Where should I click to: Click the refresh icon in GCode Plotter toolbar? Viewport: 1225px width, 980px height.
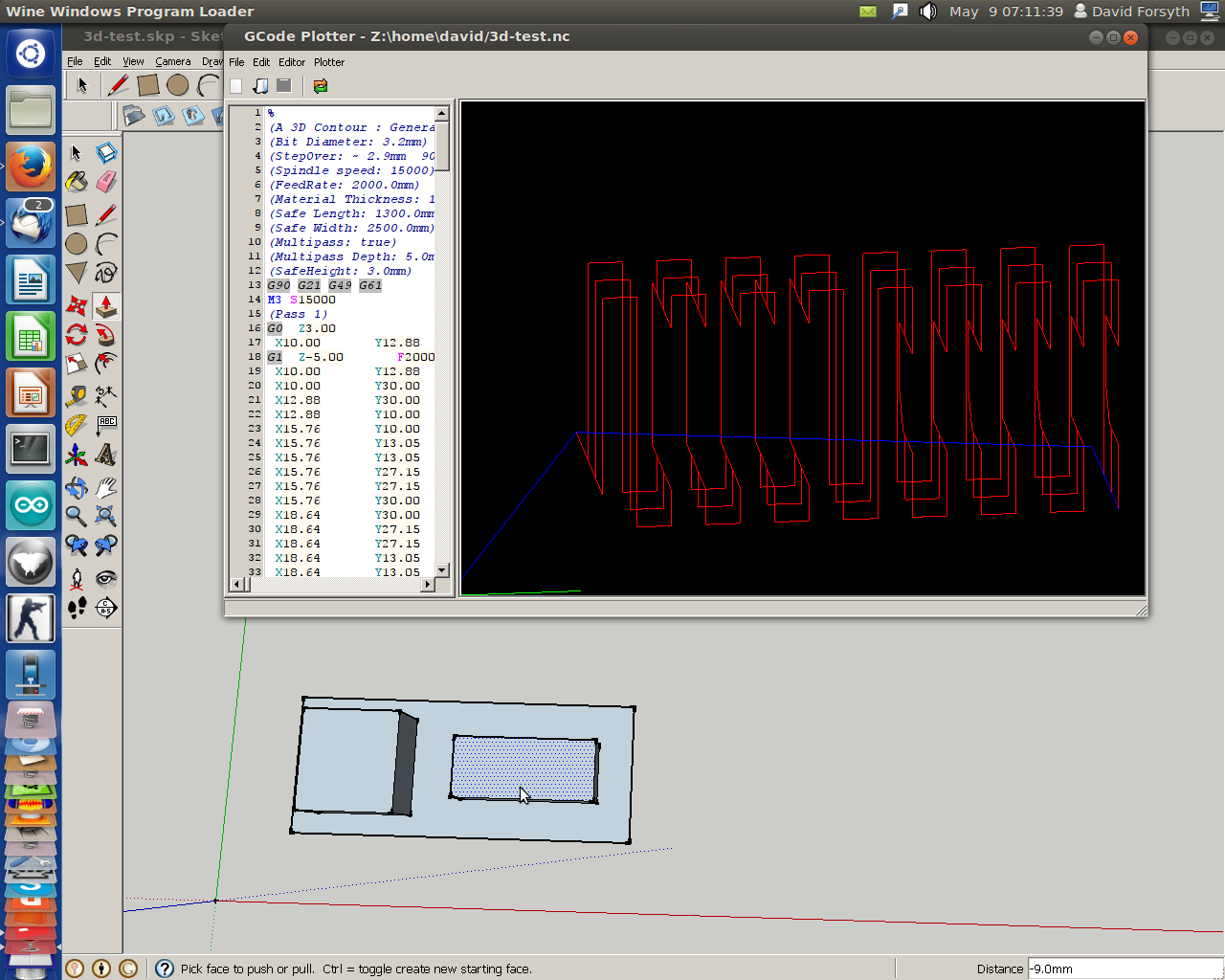321,86
